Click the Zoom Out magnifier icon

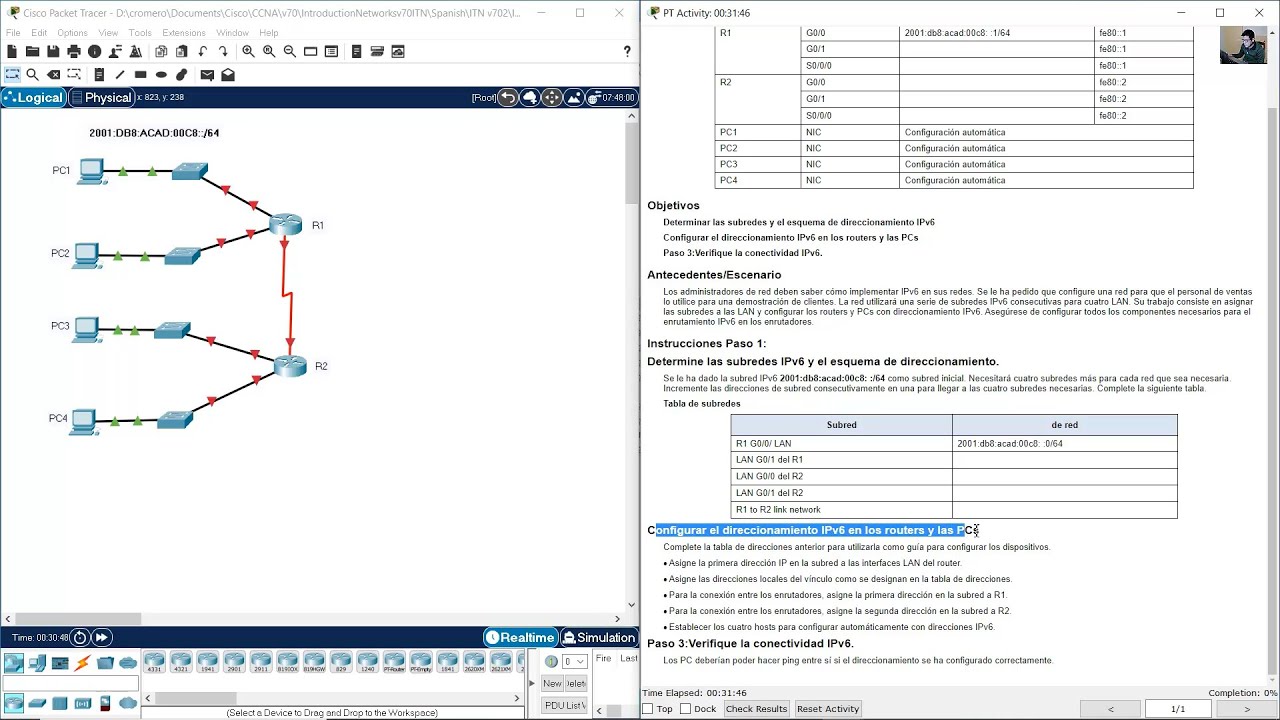(x=290, y=51)
